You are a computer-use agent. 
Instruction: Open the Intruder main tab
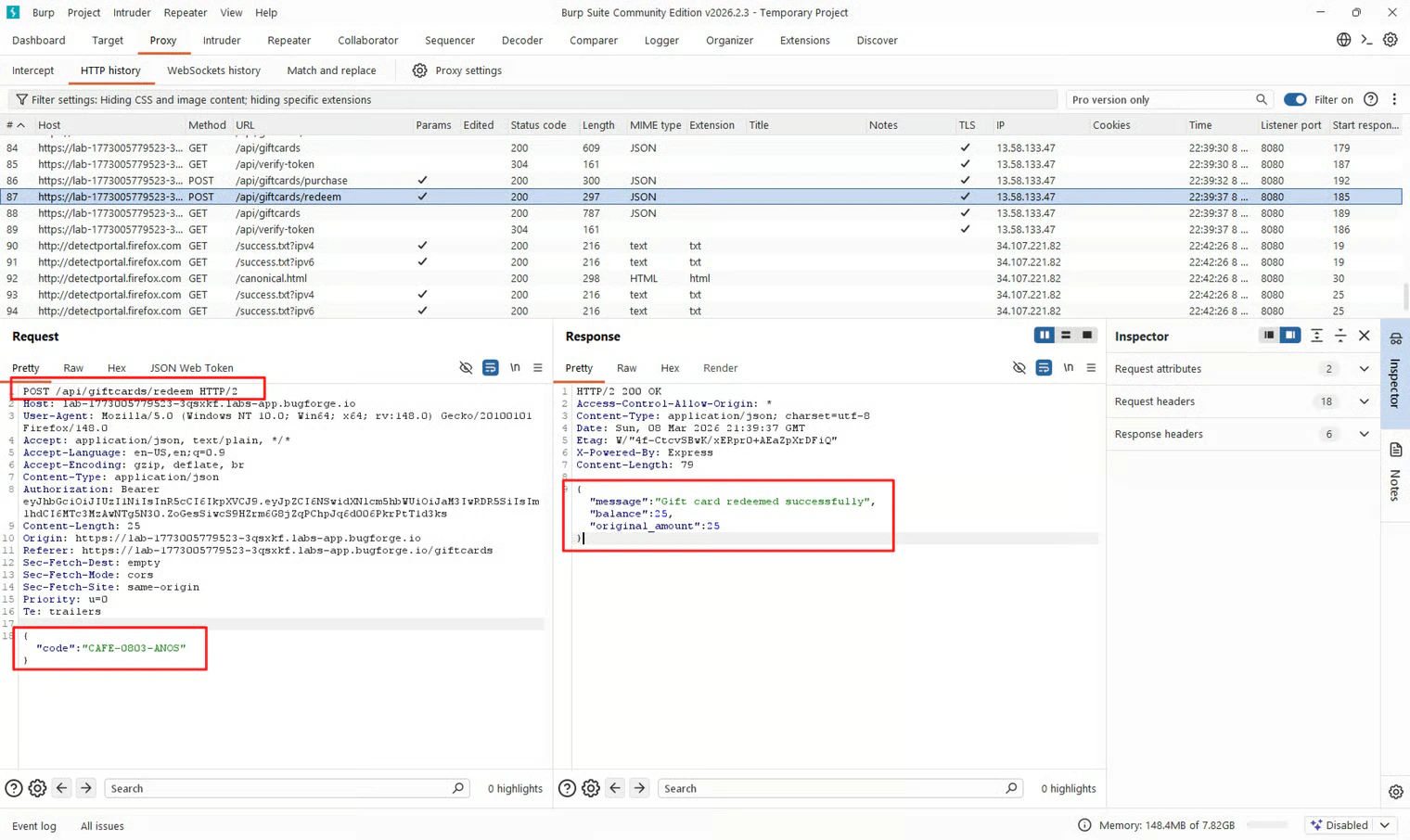pos(222,40)
